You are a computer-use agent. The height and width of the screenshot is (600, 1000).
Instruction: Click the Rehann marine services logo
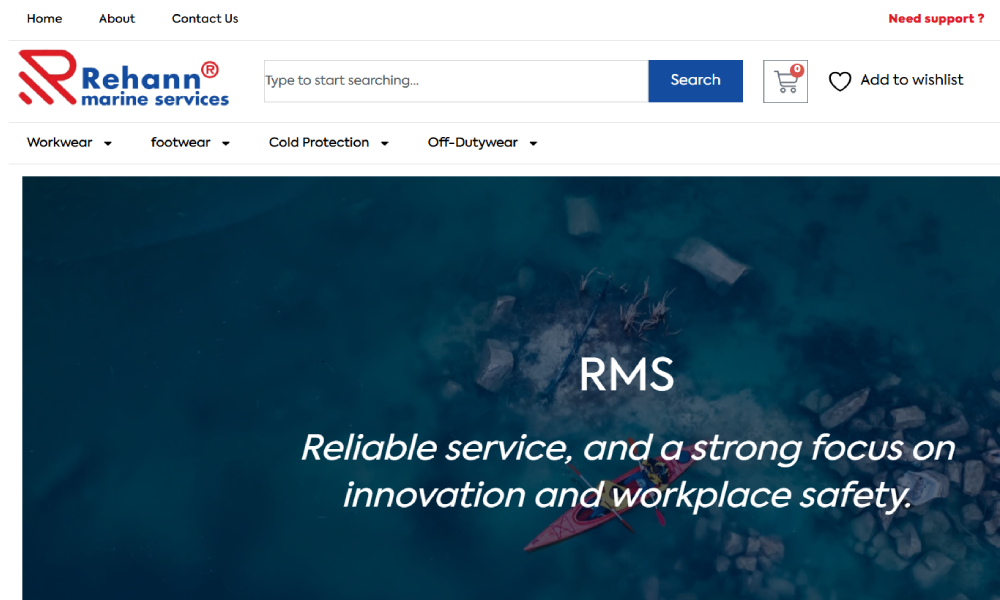coord(124,78)
